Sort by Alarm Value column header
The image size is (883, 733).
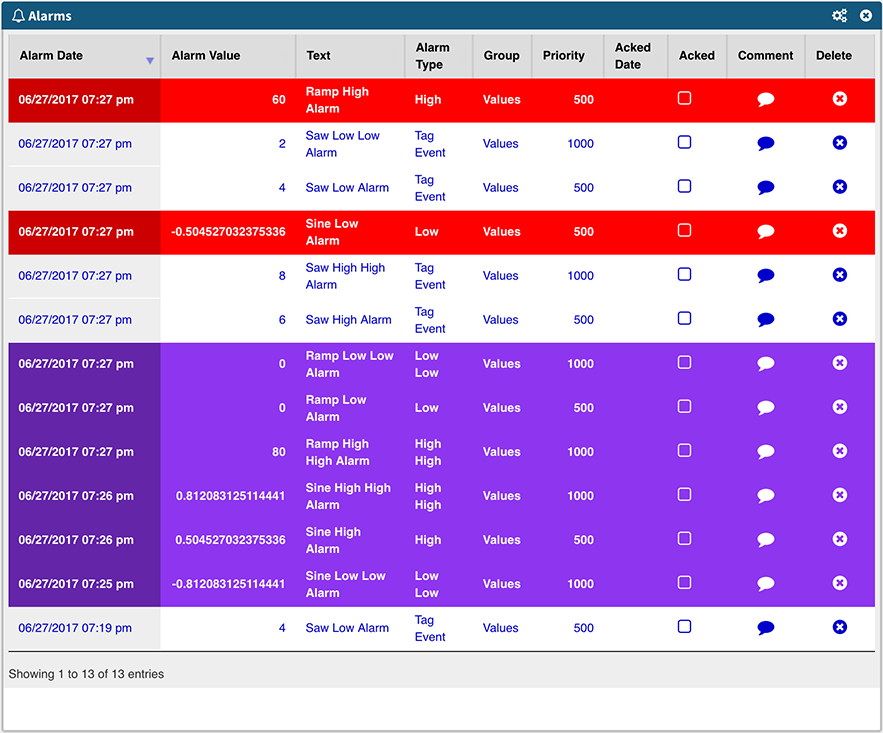tap(206, 56)
